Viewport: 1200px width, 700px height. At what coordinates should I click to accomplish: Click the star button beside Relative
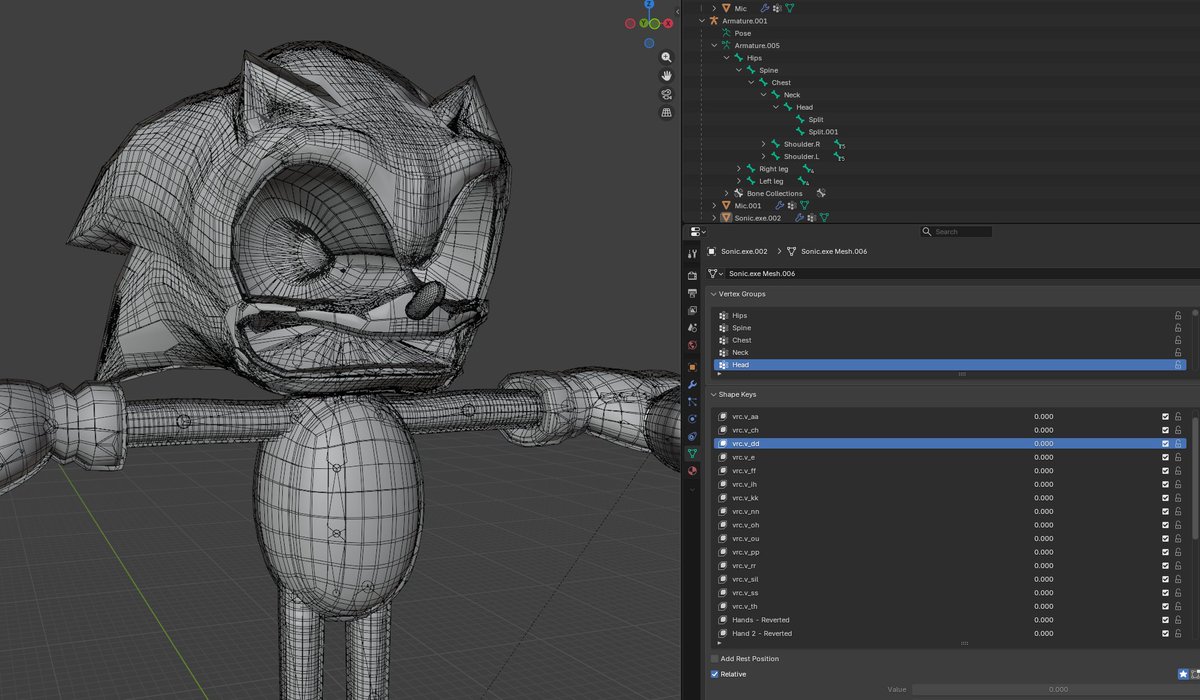coord(1184,675)
